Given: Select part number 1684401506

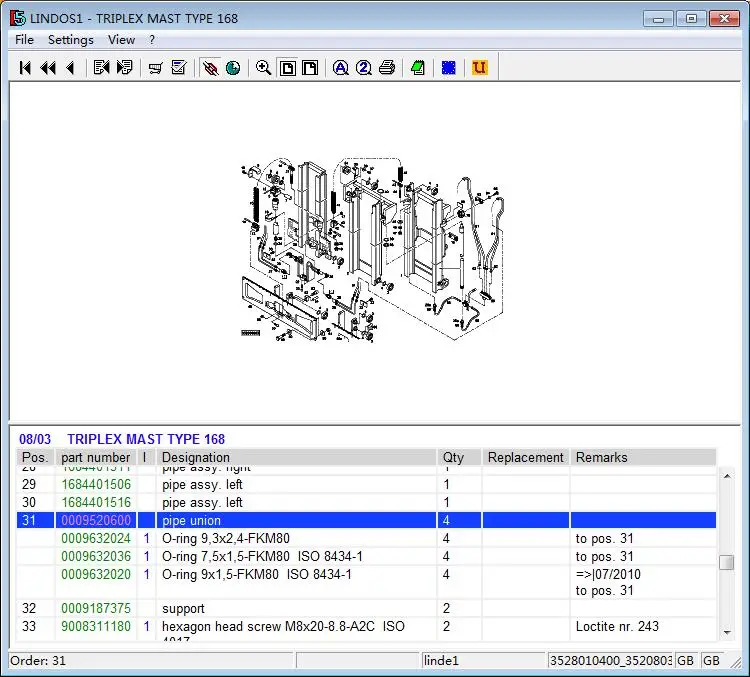Looking at the screenshot, I should (96, 484).
